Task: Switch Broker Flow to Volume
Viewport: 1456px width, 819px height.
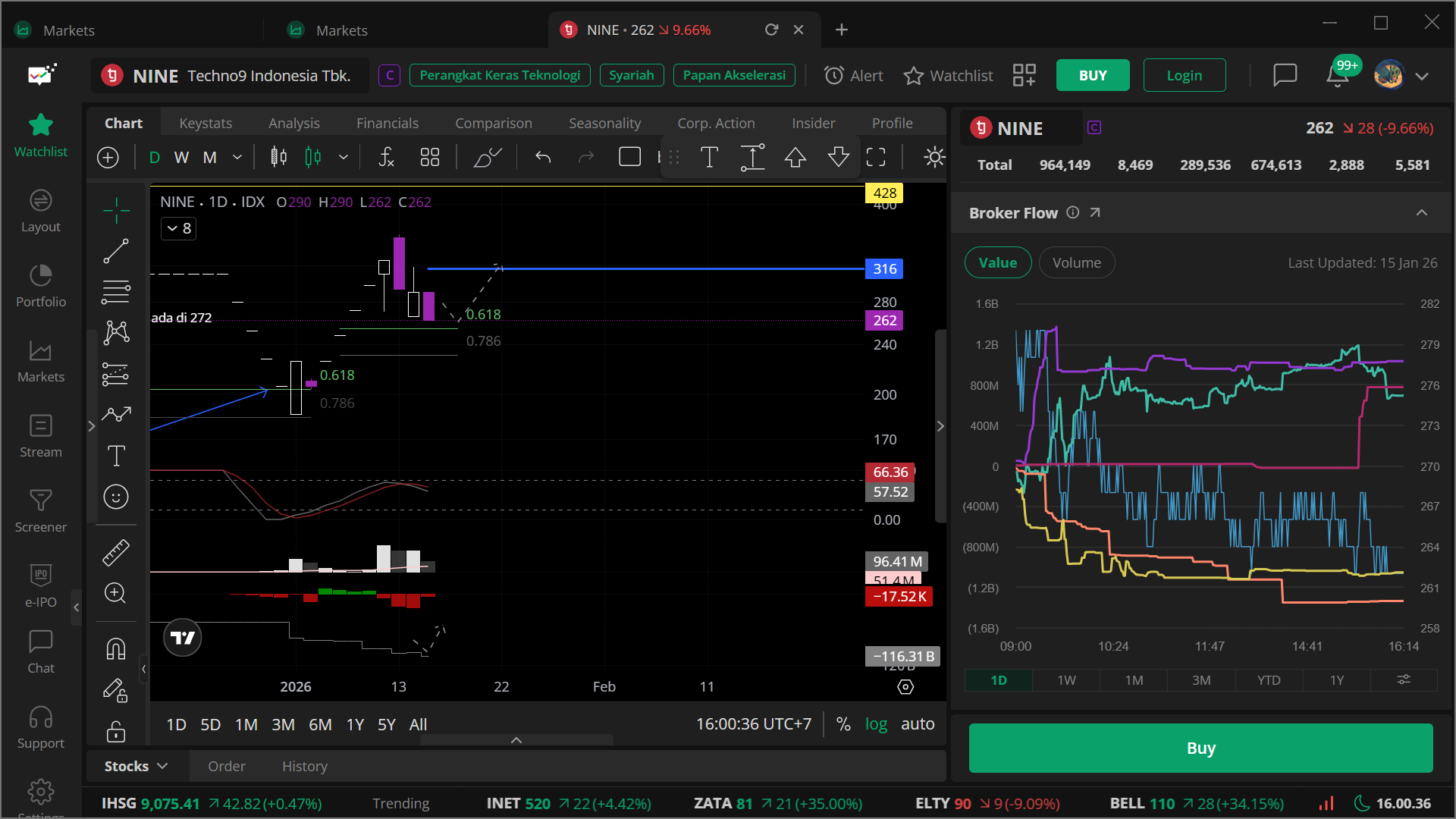Action: click(1076, 262)
